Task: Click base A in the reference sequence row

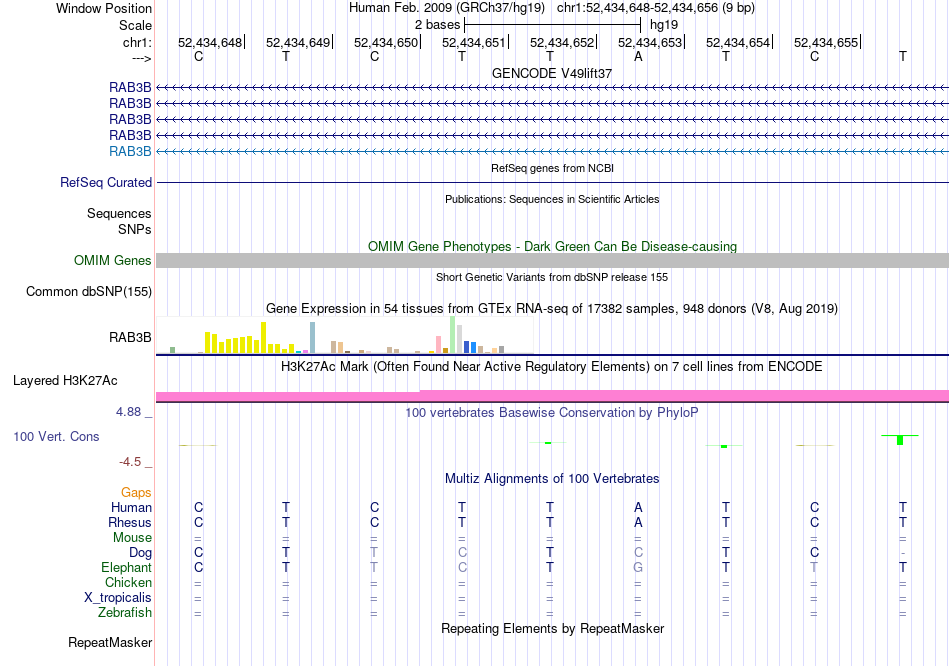Action: pyautogui.click(x=638, y=56)
